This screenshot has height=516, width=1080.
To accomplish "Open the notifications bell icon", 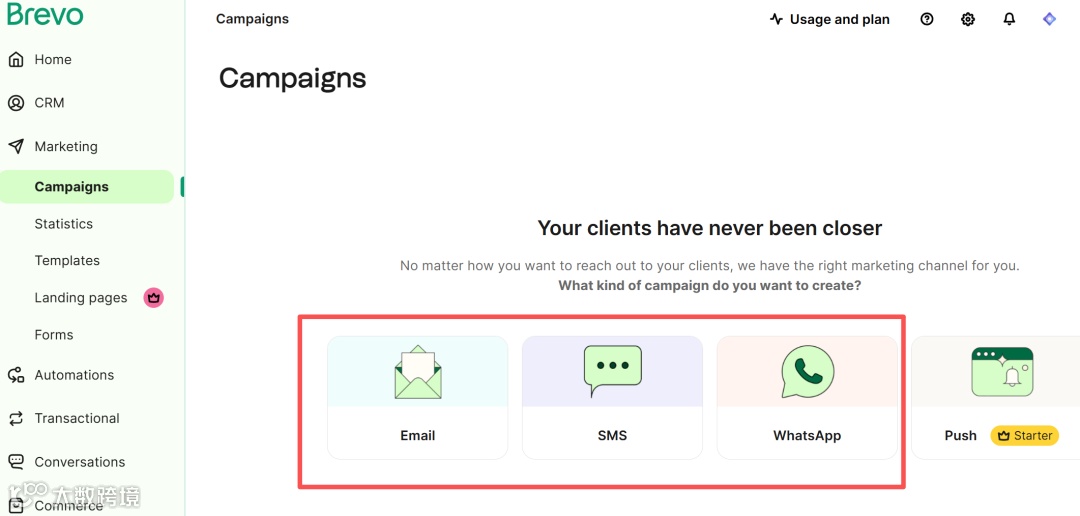I will 1009,19.
